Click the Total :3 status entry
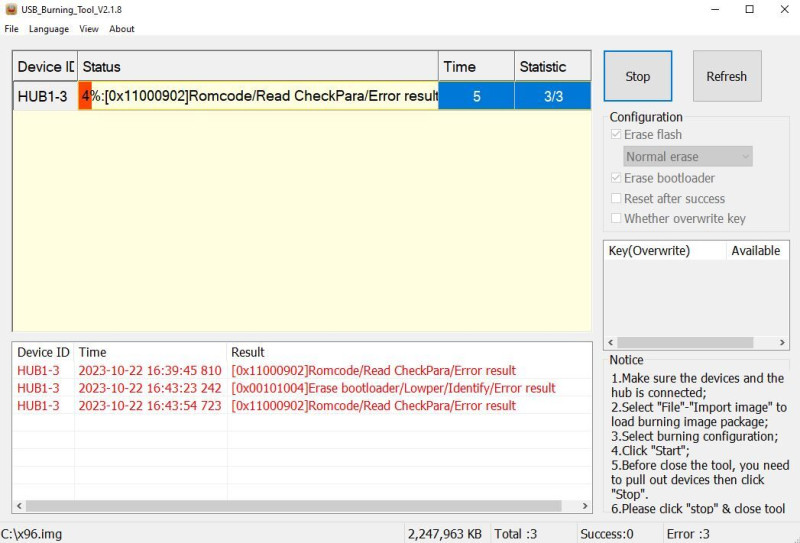The width and height of the screenshot is (800, 543). [515, 534]
